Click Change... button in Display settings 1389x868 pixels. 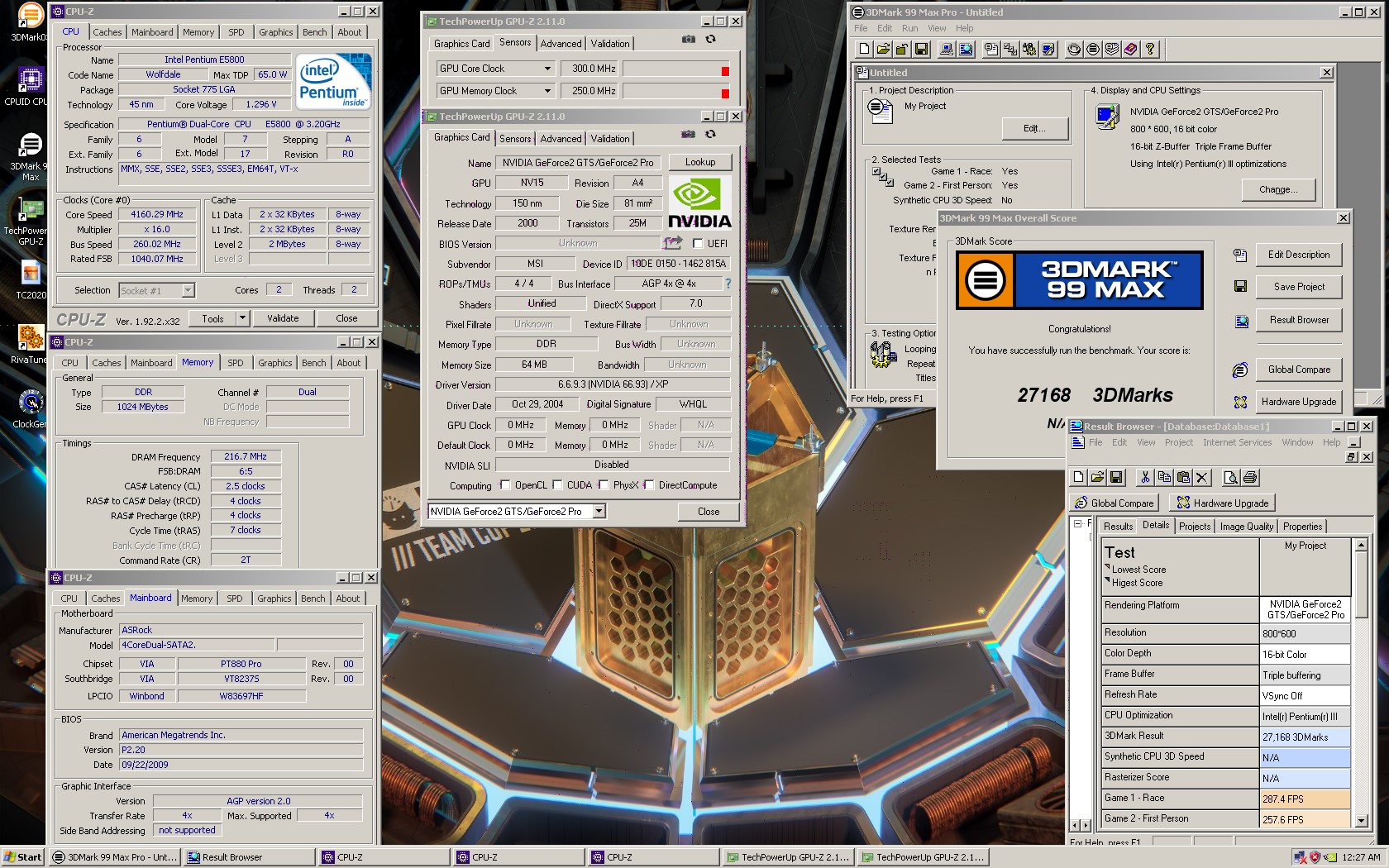1278,189
